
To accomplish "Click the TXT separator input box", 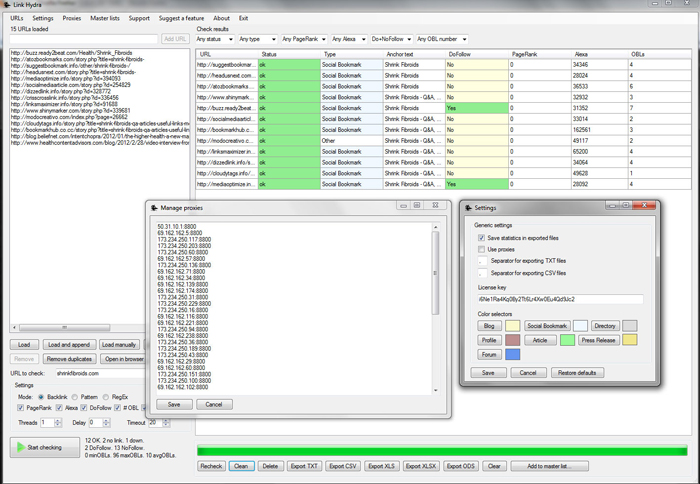I will pos(483,261).
